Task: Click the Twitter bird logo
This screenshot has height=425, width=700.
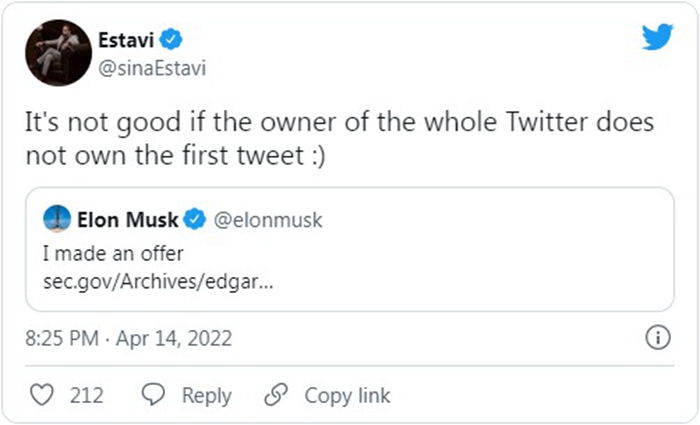Action: [x=657, y=37]
